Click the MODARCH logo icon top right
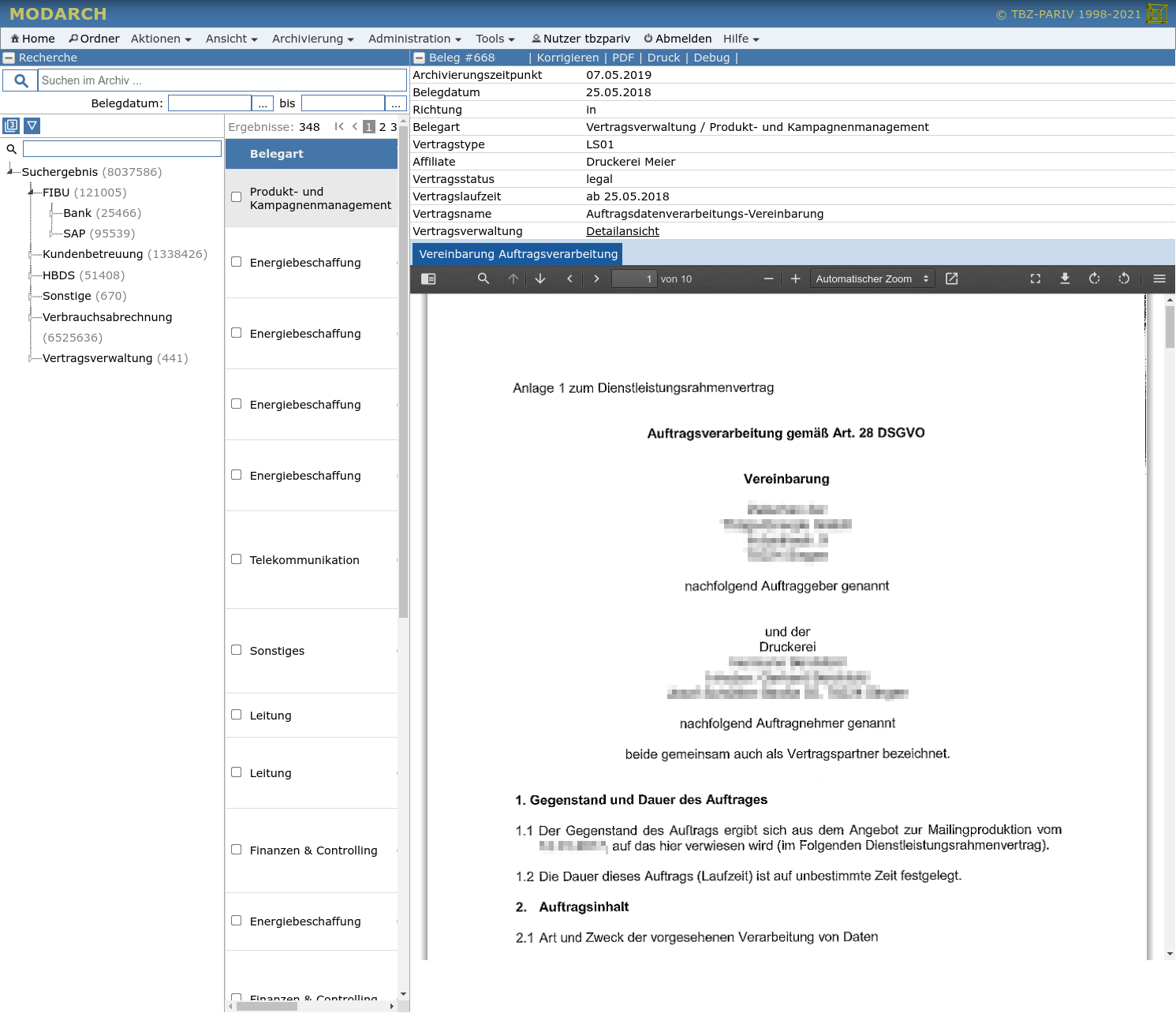The height and width of the screenshot is (1013, 1176). [x=1157, y=13]
